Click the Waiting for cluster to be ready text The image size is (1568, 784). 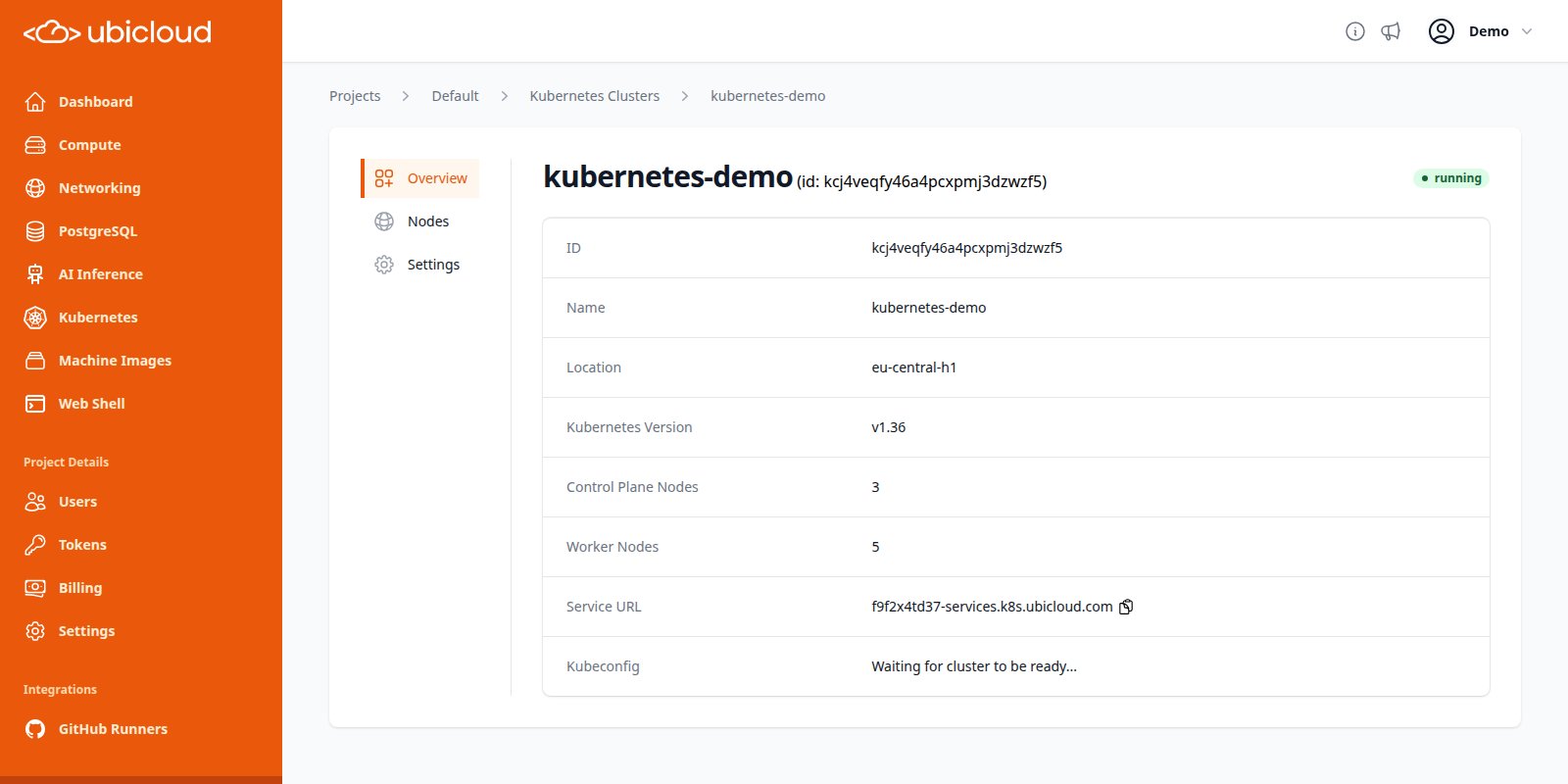974,666
